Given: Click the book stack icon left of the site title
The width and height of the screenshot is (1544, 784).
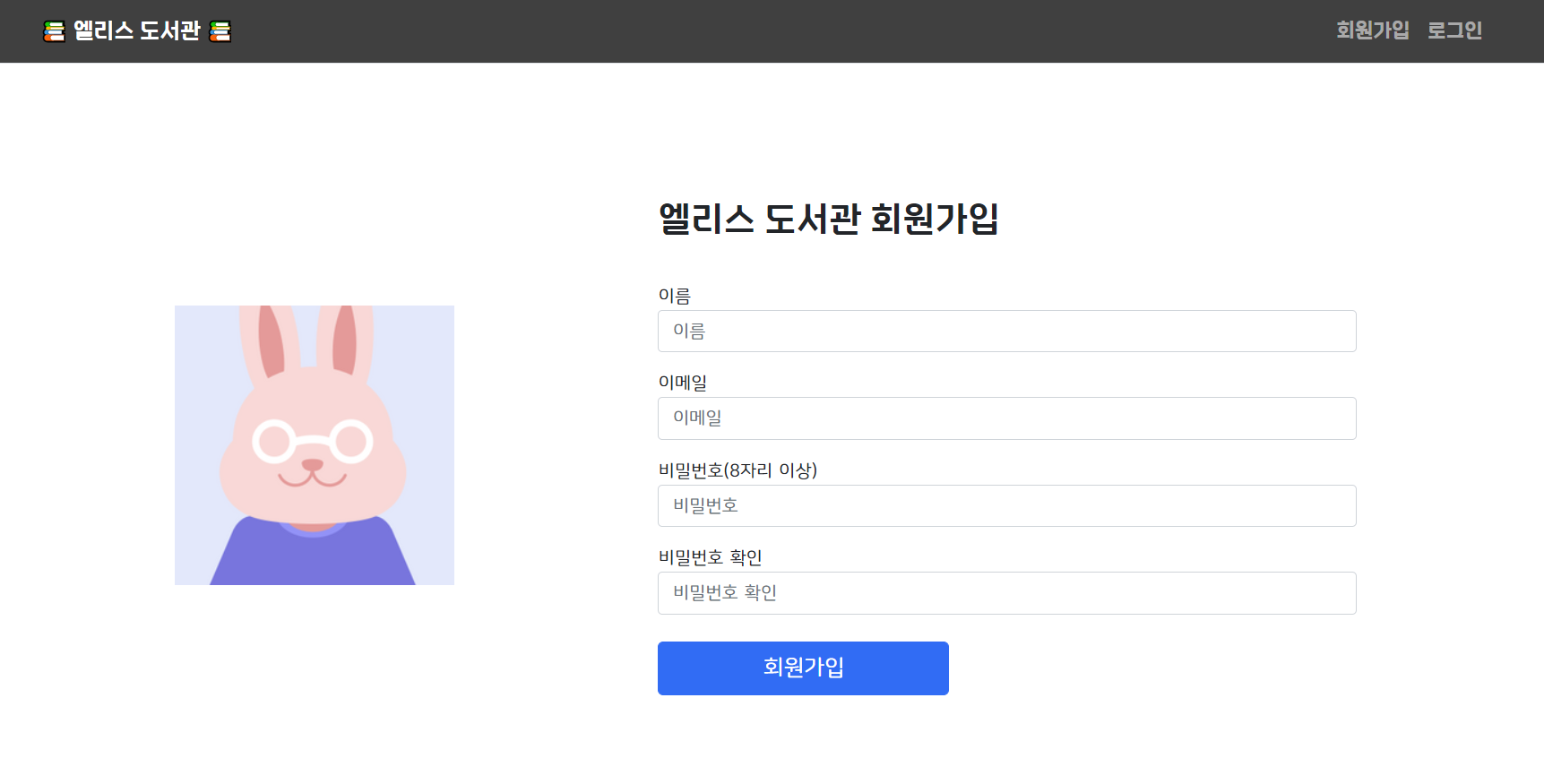Looking at the screenshot, I should (x=55, y=31).
